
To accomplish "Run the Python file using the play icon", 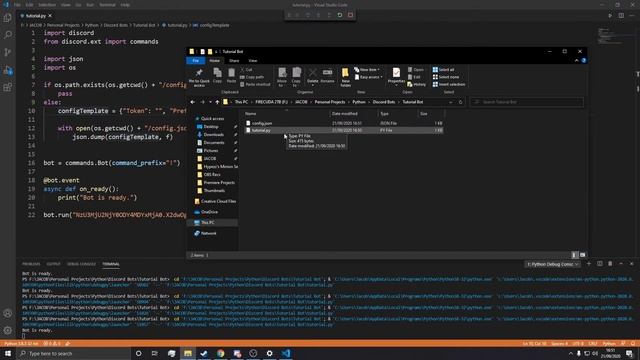I will (610, 16).
